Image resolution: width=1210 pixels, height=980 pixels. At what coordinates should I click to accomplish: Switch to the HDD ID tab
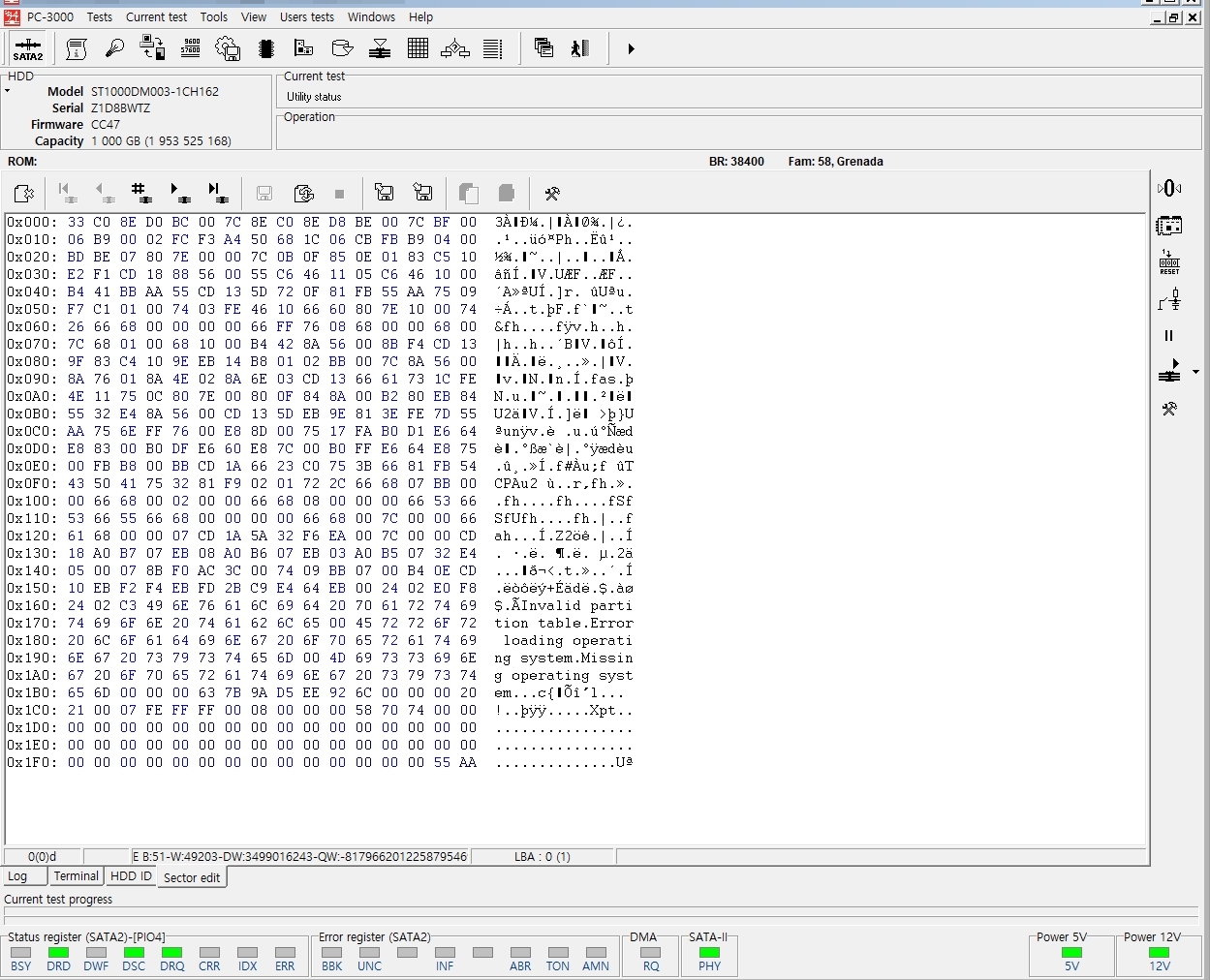pyautogui.click(x=131, y=876)
